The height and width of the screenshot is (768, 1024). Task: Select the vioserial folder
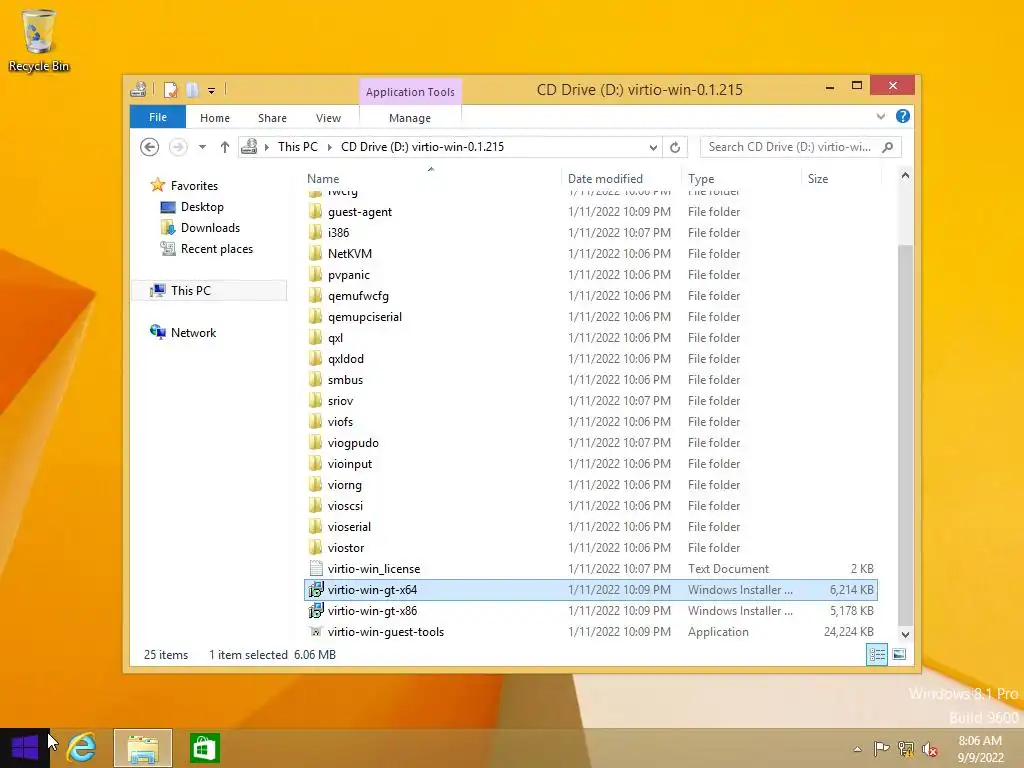590,526
